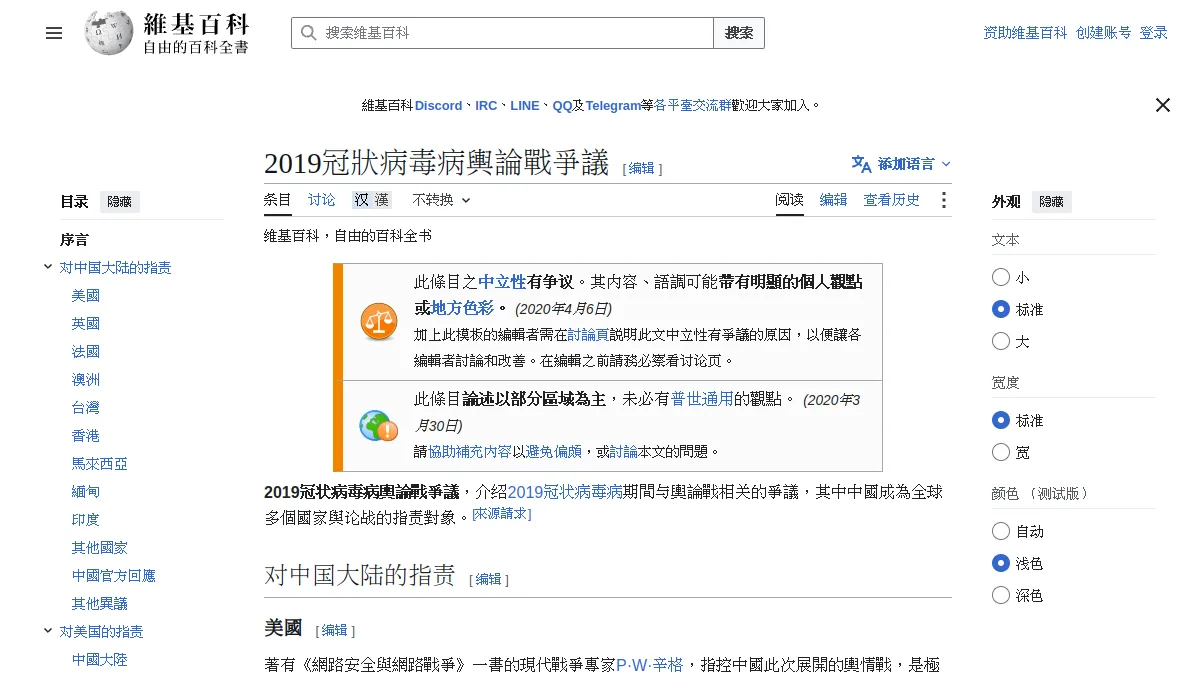Image resolution: width=1200 pixels, height=675 pixels.
Task: Click the globe warning icon
Action: (x=379, y=426)
